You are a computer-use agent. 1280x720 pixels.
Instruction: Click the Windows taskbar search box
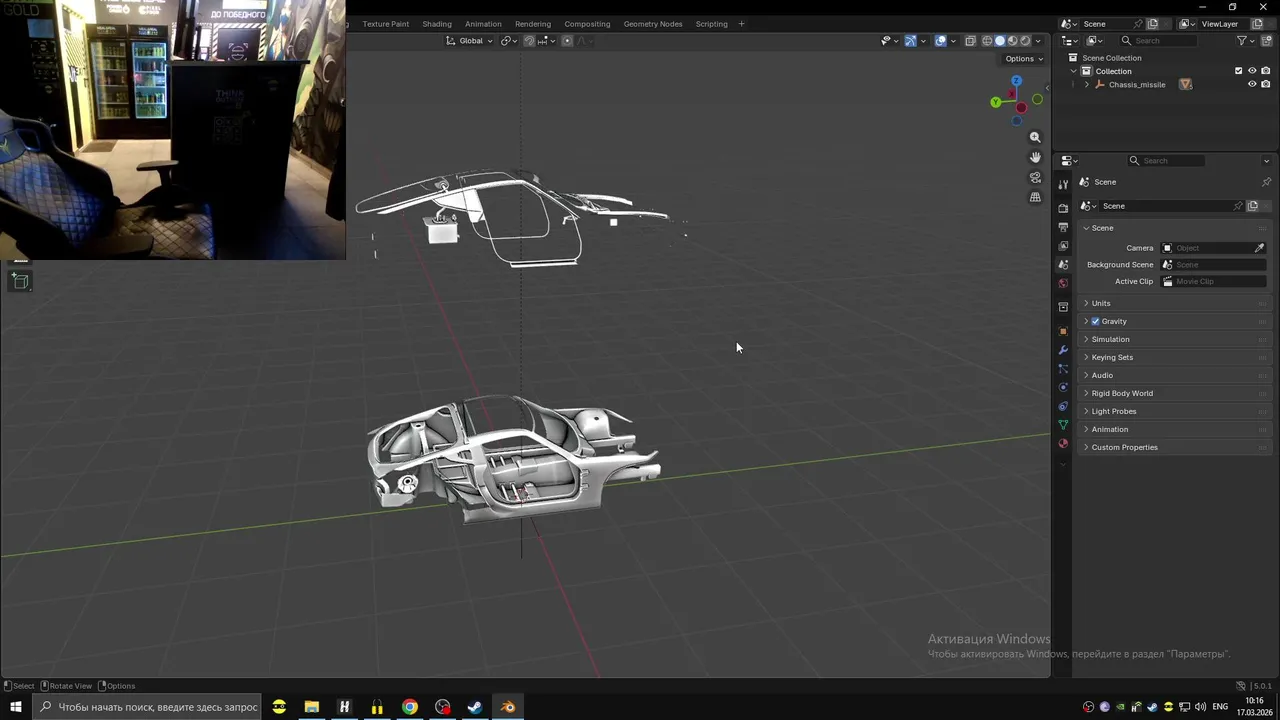tap(146, 707)
